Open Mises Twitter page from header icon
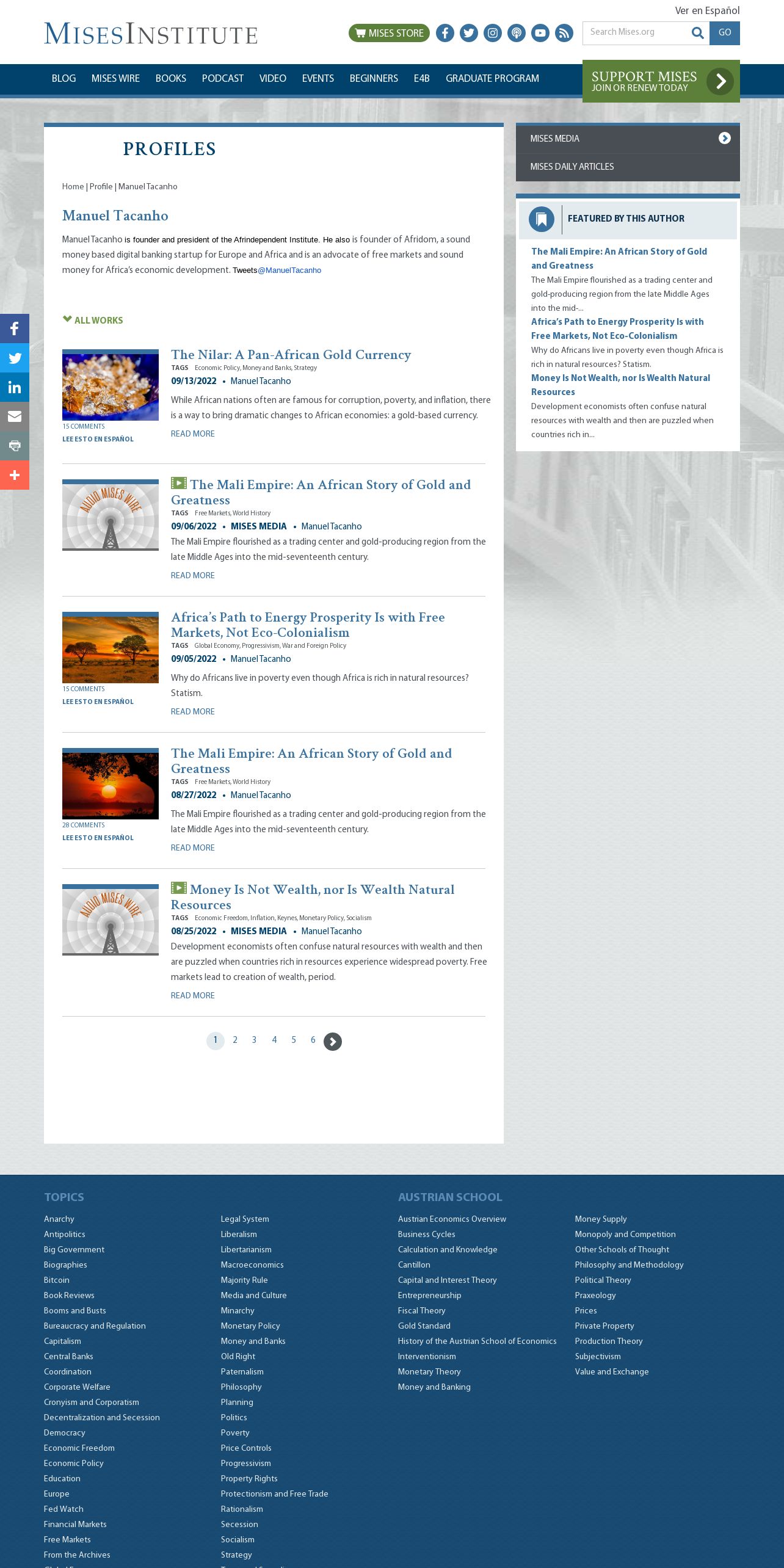This screenshot has width=784, height=1568. click(469, 33)
